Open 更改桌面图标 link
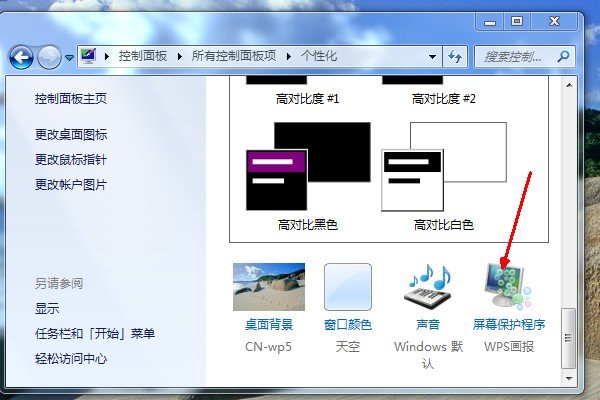 (x=71, y=135)
